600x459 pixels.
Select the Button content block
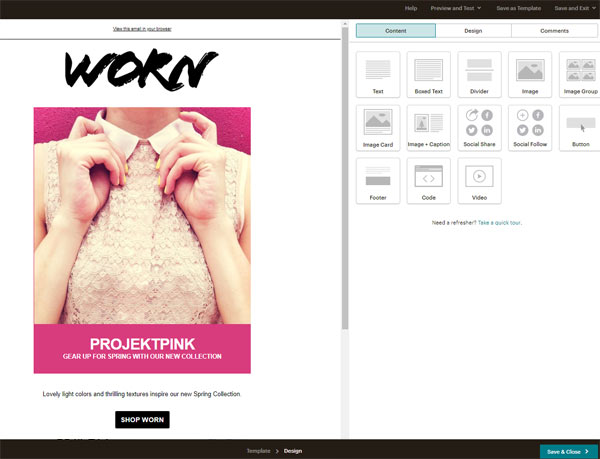click(x=580, y=127)
